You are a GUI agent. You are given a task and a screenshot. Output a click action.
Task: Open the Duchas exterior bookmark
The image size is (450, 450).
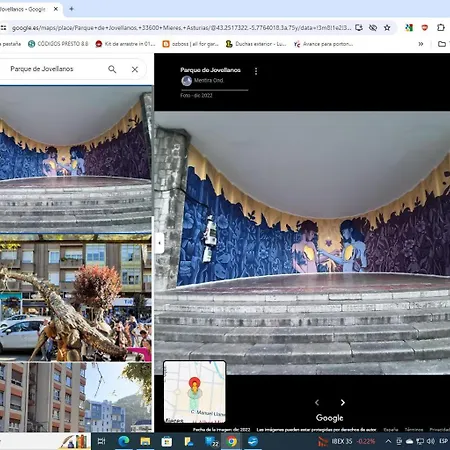tap(256, 44)
